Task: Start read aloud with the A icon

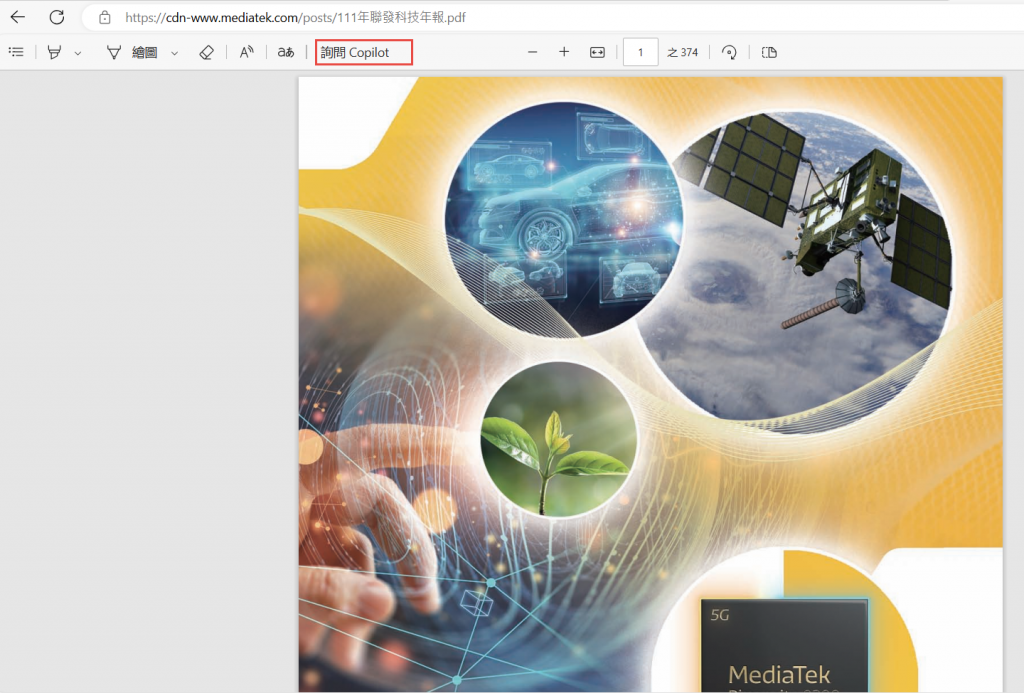Action: [246, 52]
